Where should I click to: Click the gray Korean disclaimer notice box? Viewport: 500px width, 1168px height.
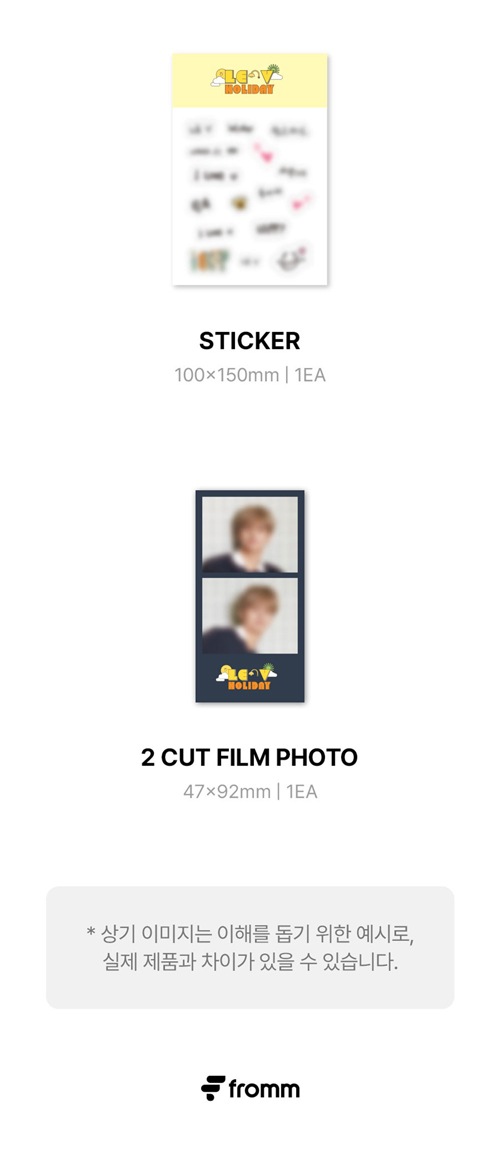coord(250,948)
